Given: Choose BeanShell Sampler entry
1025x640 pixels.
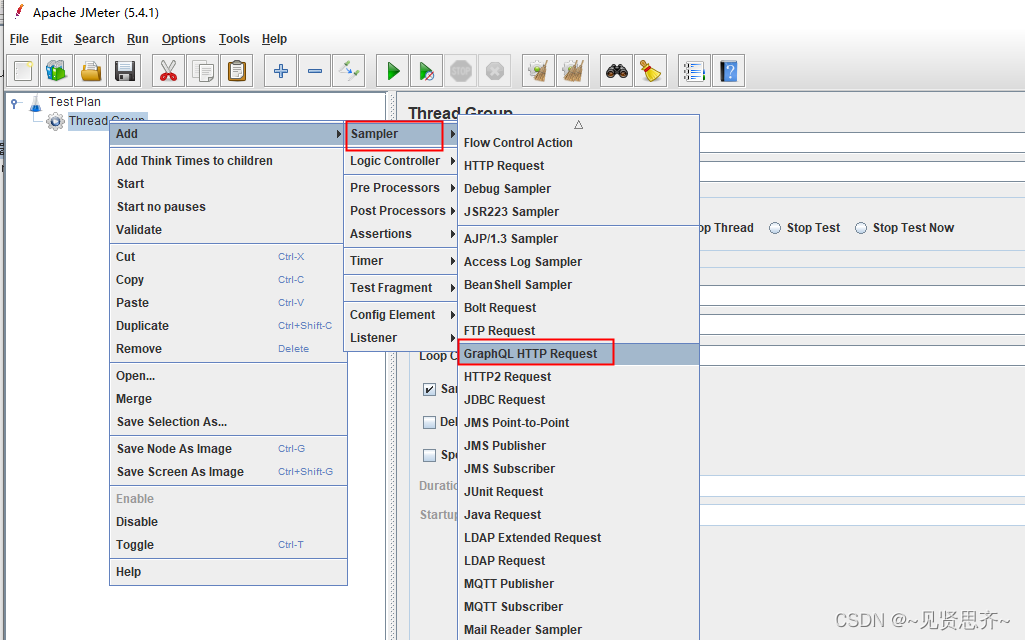Looking at the screenshot, I should 579,285.
